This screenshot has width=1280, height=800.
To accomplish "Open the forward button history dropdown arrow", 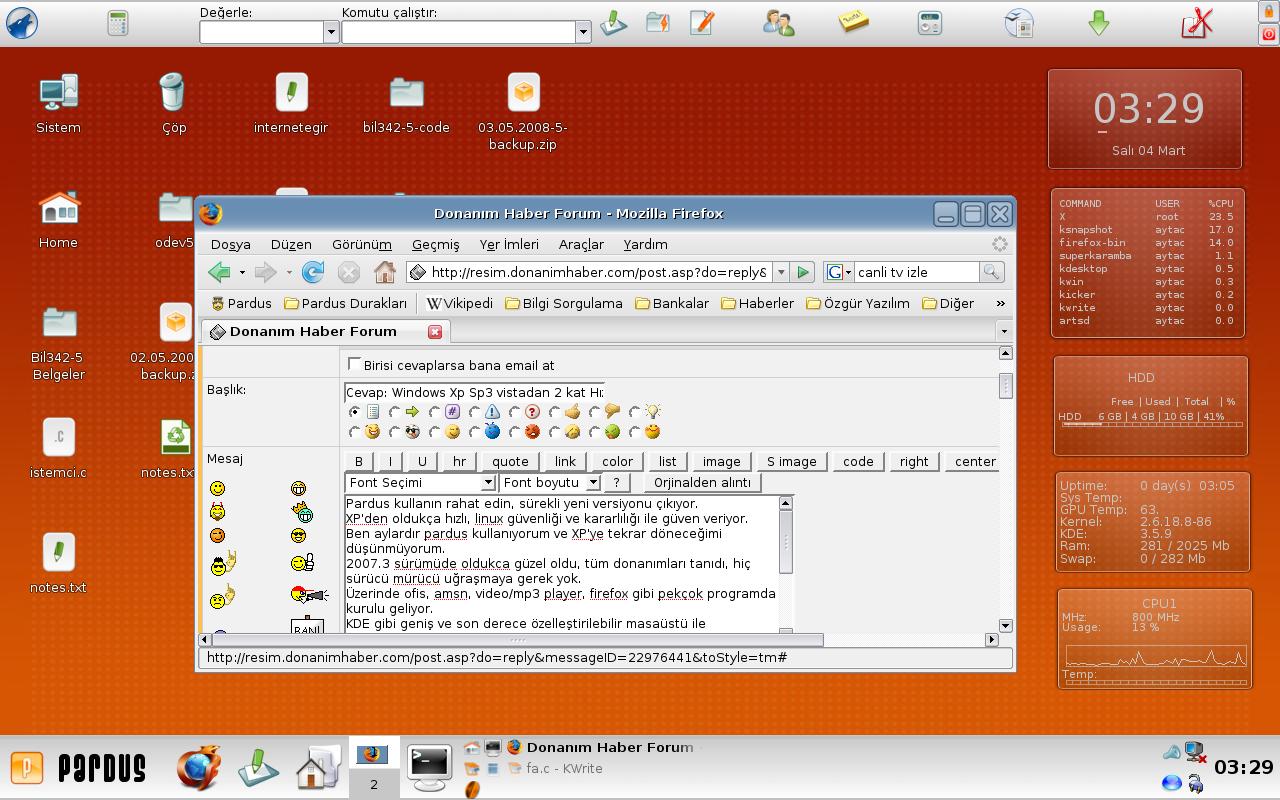I will [x=289, y=272].
